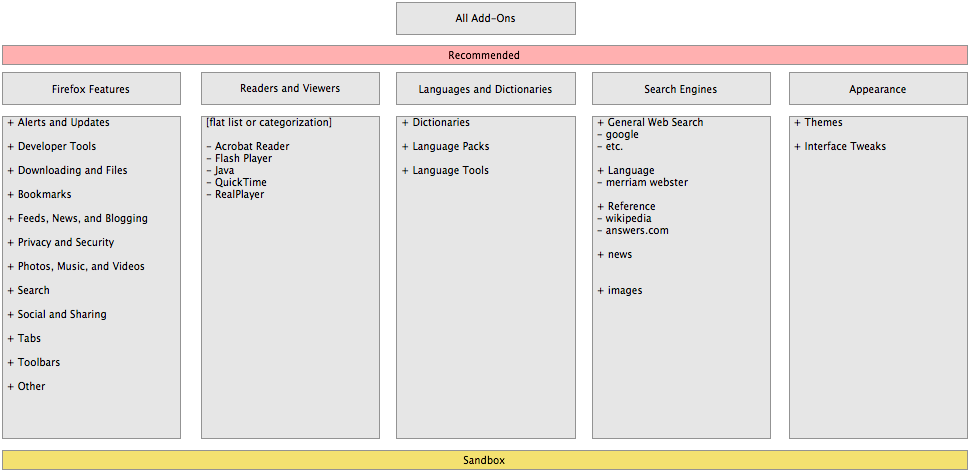Expand General Web Search group
This screenshot has height=471, width=969.
pos(654,122)
